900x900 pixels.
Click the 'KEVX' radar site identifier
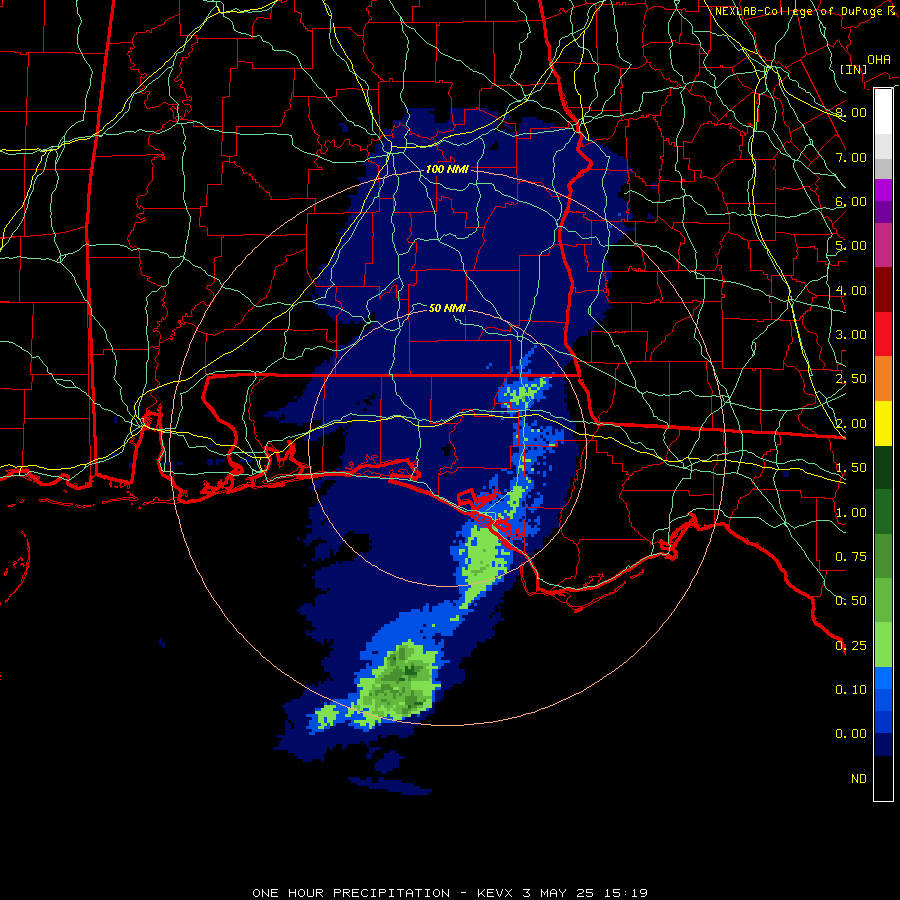pyautogui.click(x=495, y=893)
